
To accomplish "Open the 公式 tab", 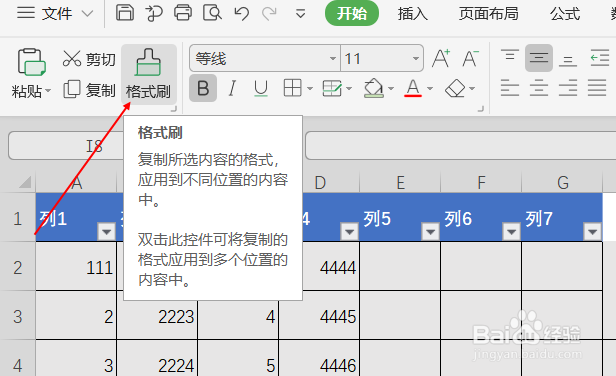I will [565, 14].
